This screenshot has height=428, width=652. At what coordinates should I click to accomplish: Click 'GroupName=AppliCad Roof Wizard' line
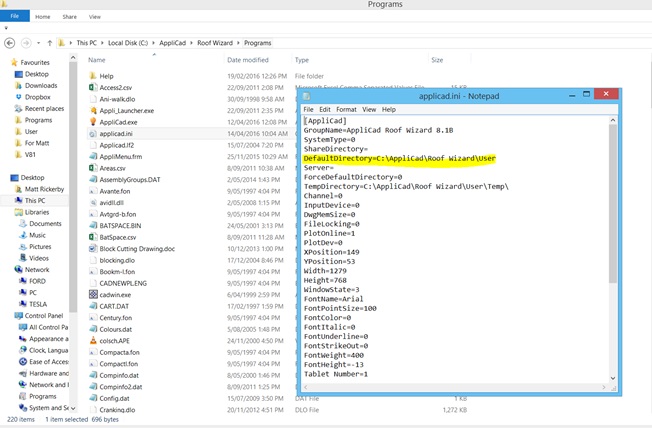pyautogui.click(x=378, y=130)
